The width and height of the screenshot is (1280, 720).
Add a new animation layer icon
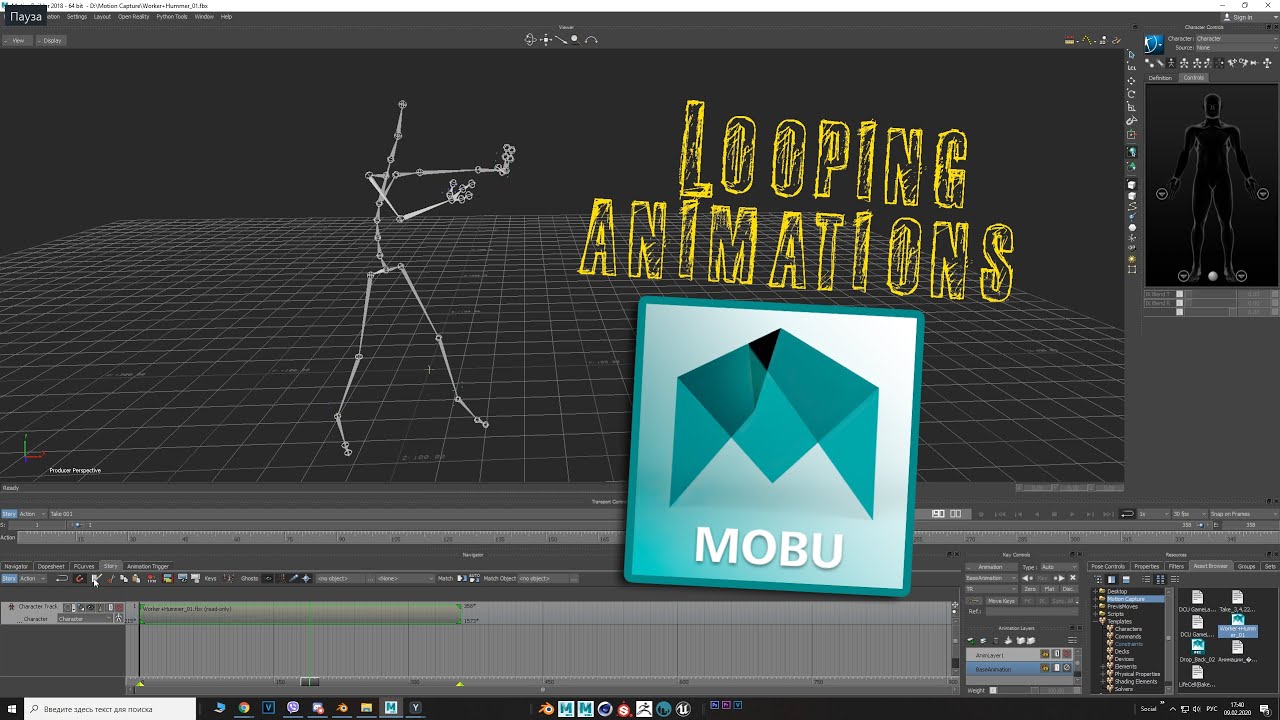[971, 641]
